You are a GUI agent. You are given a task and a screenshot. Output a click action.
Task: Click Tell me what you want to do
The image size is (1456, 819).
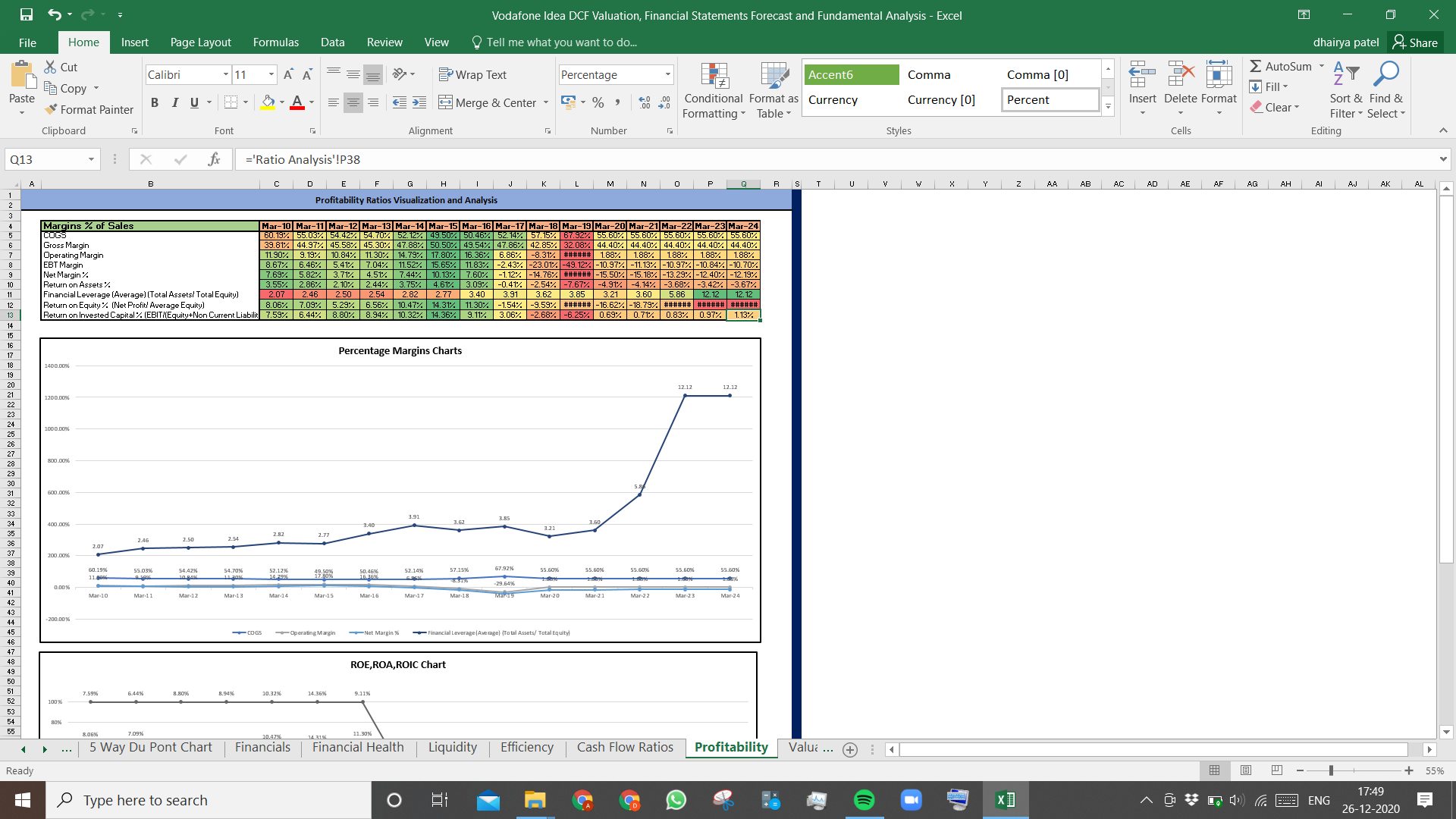coord(554,42)
